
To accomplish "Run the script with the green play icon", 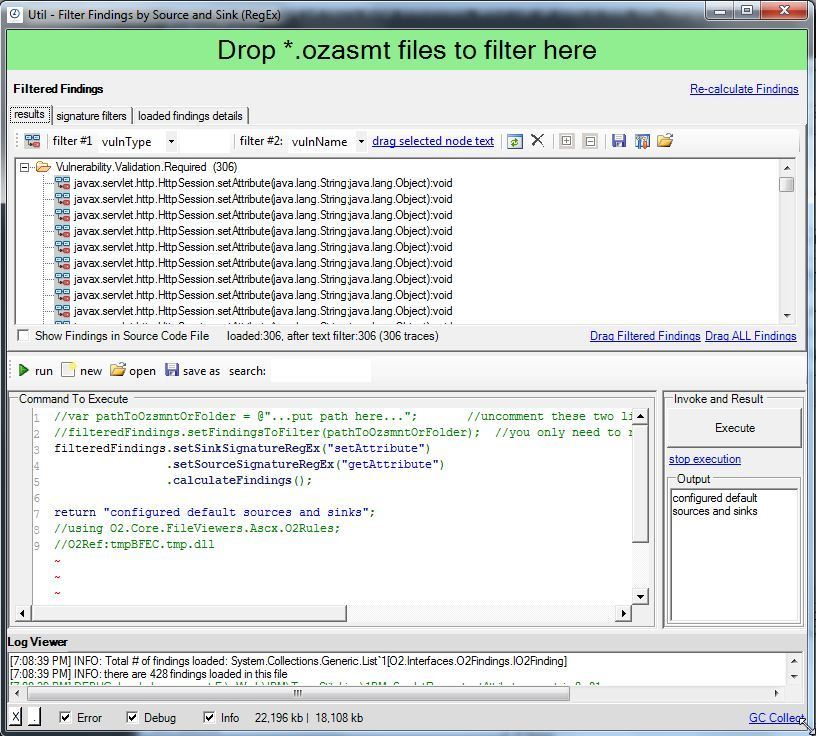I will point(24,371).
